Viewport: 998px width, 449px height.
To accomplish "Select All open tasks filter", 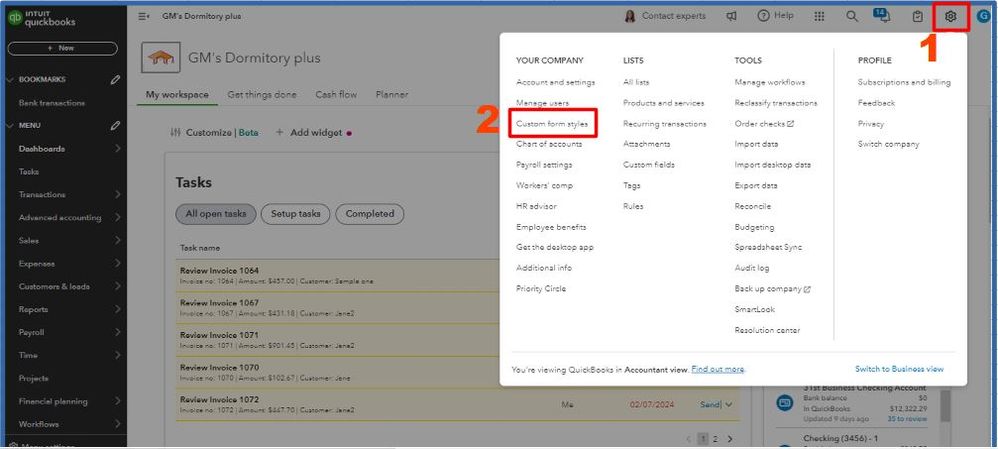I will tap(216, 214).
